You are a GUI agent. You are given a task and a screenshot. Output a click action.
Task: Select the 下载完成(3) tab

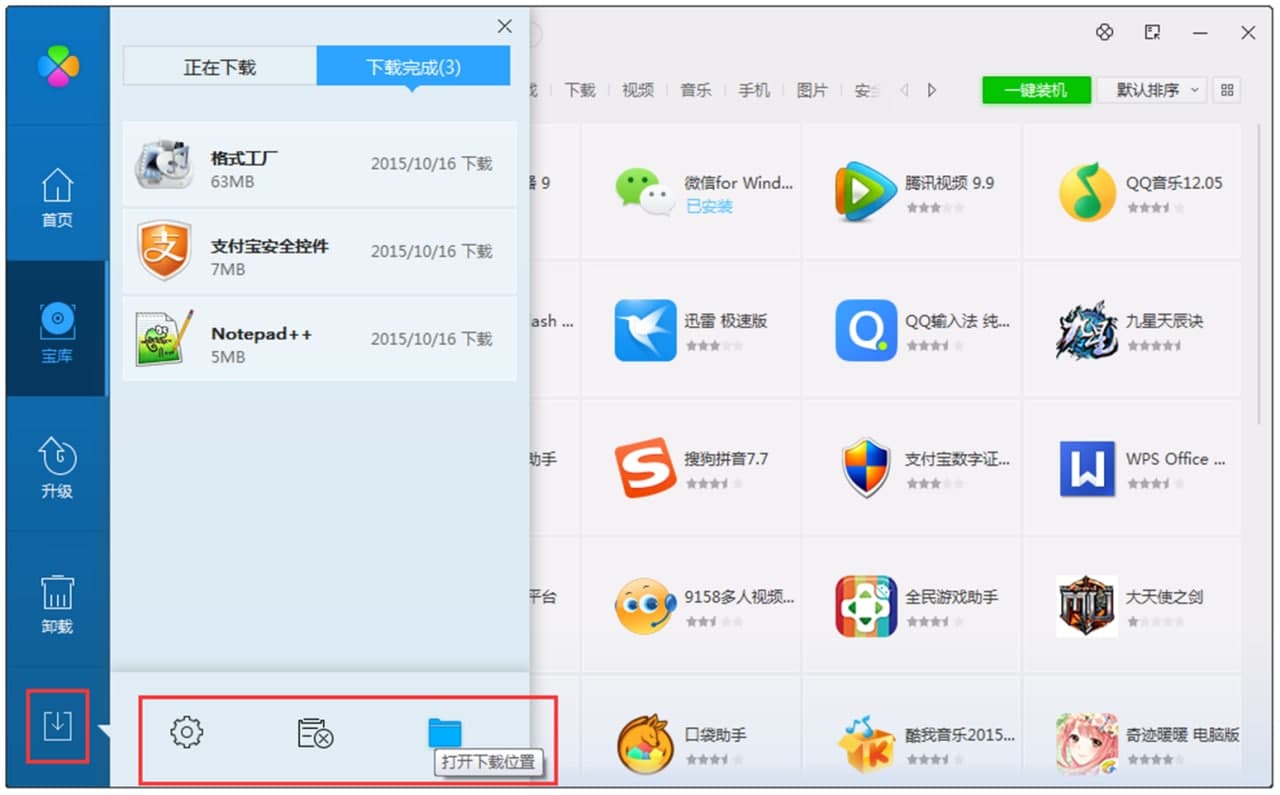coord(413,67)
